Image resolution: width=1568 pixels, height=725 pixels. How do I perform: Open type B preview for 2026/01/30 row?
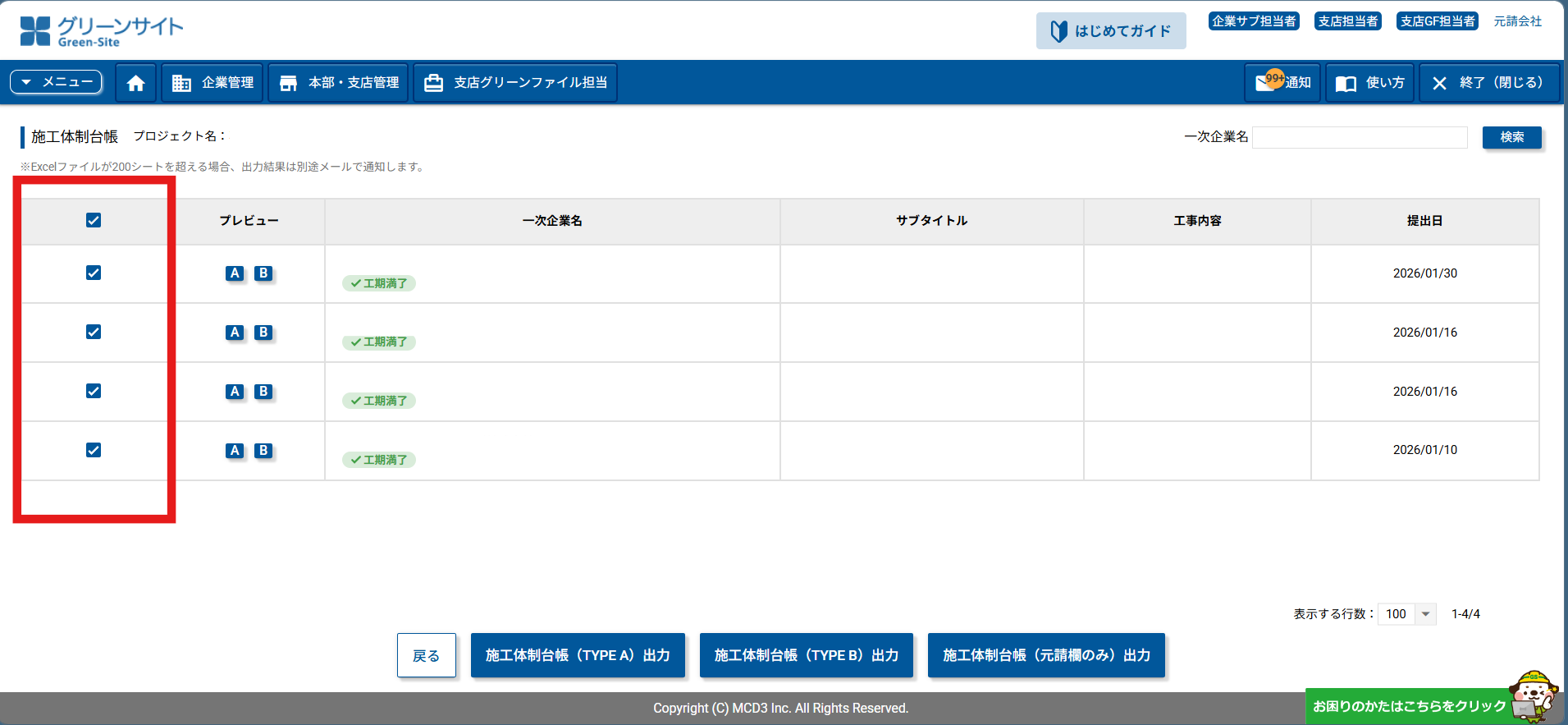(x=263, y=273)
